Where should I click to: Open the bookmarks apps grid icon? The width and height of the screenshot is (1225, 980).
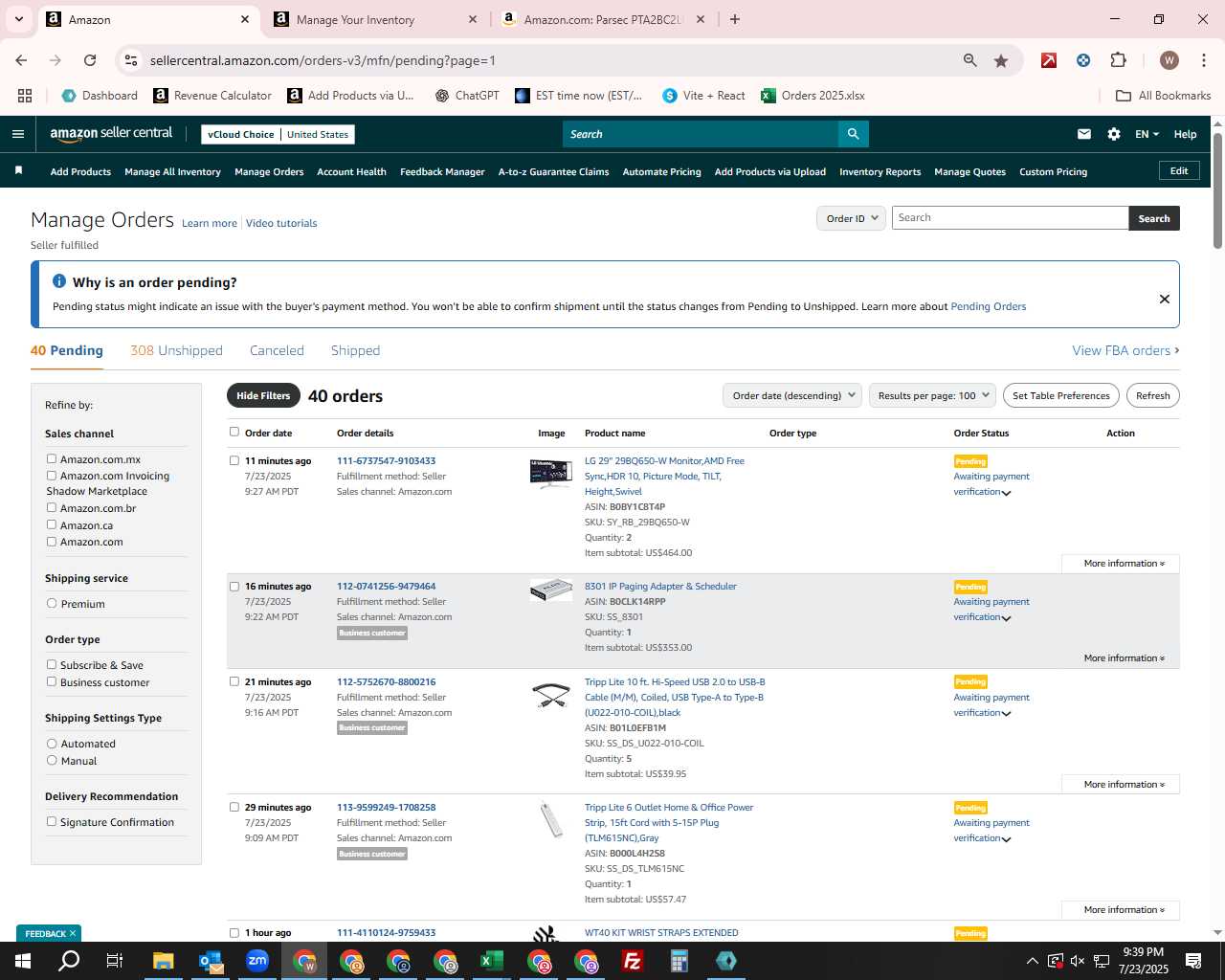(25, 96)
